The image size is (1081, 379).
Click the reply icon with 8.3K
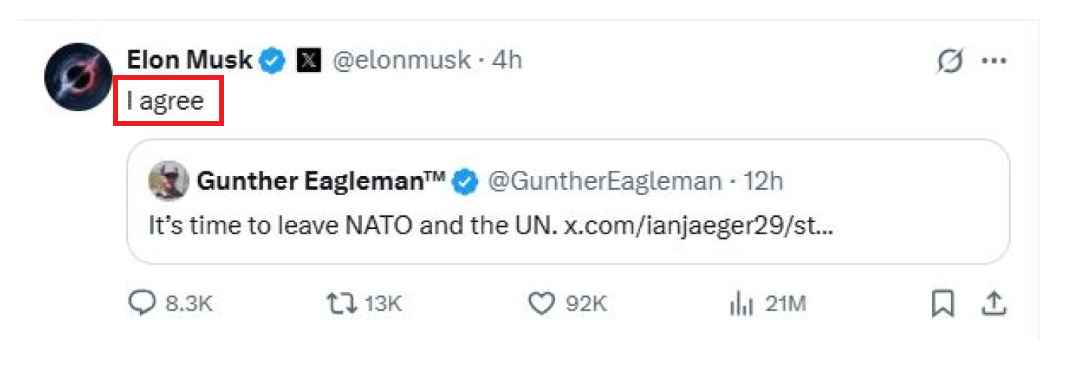[x=142, y=304]
